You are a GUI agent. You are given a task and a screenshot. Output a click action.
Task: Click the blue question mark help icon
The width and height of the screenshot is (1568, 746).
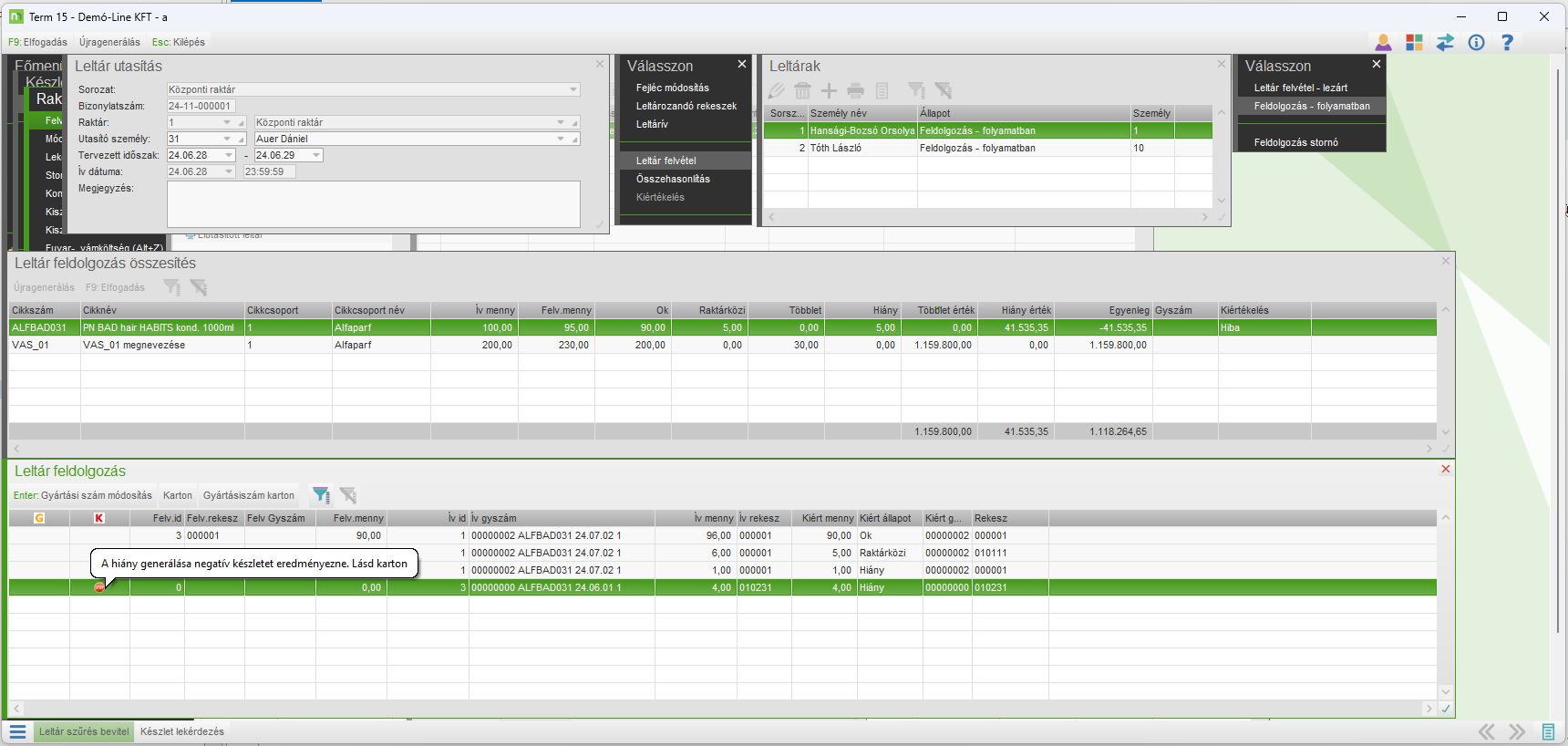pyautogui.click(x=1507, y=42)
